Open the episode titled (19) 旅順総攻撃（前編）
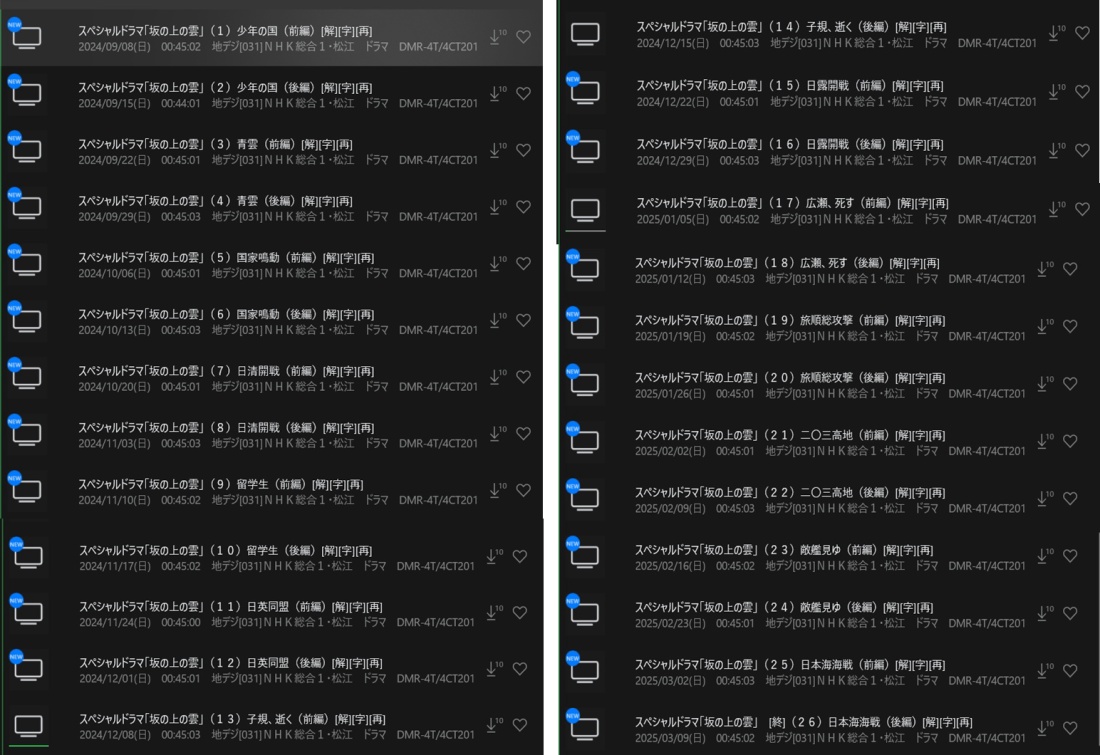Viewport: 1100px width, 755px height. point(790,320)
